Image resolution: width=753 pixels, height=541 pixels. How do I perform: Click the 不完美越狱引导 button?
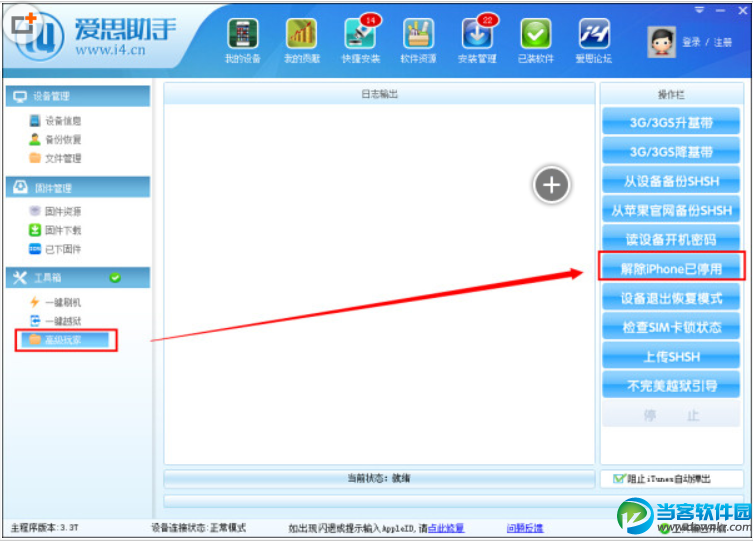tap(671, 385)
